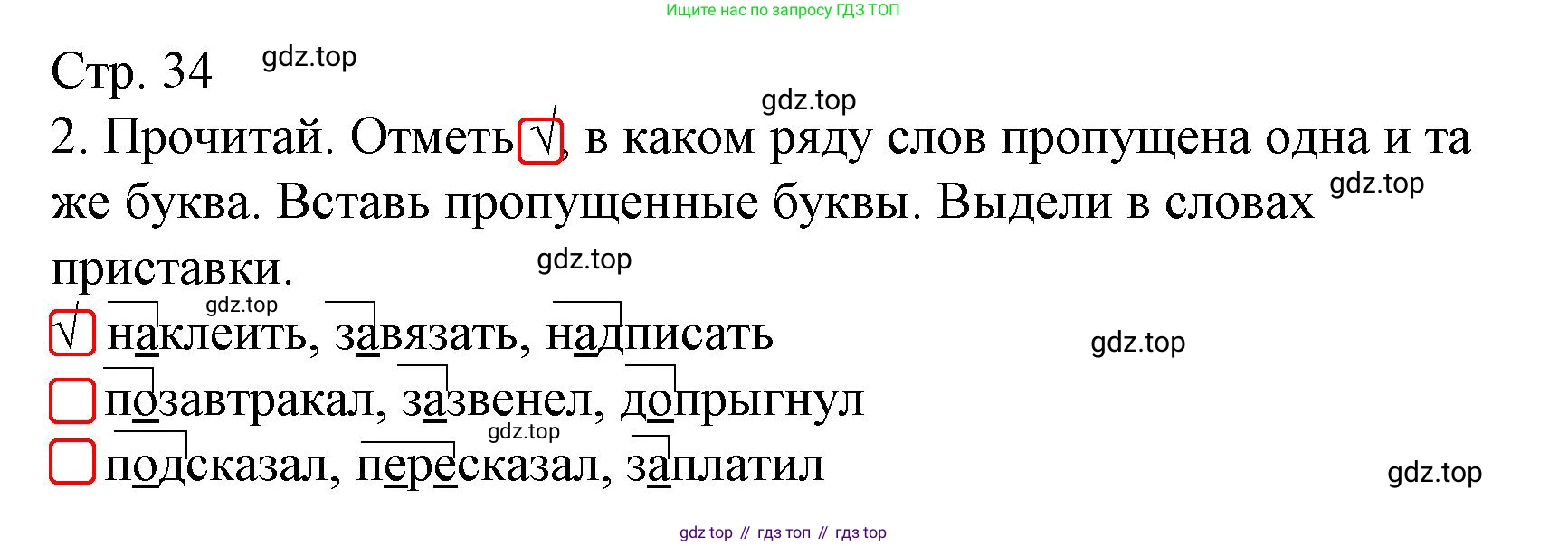Tick the checkbox beside подсказал row
The width and height of the screenshot is (1568, 546).
[x=71, y=462]
